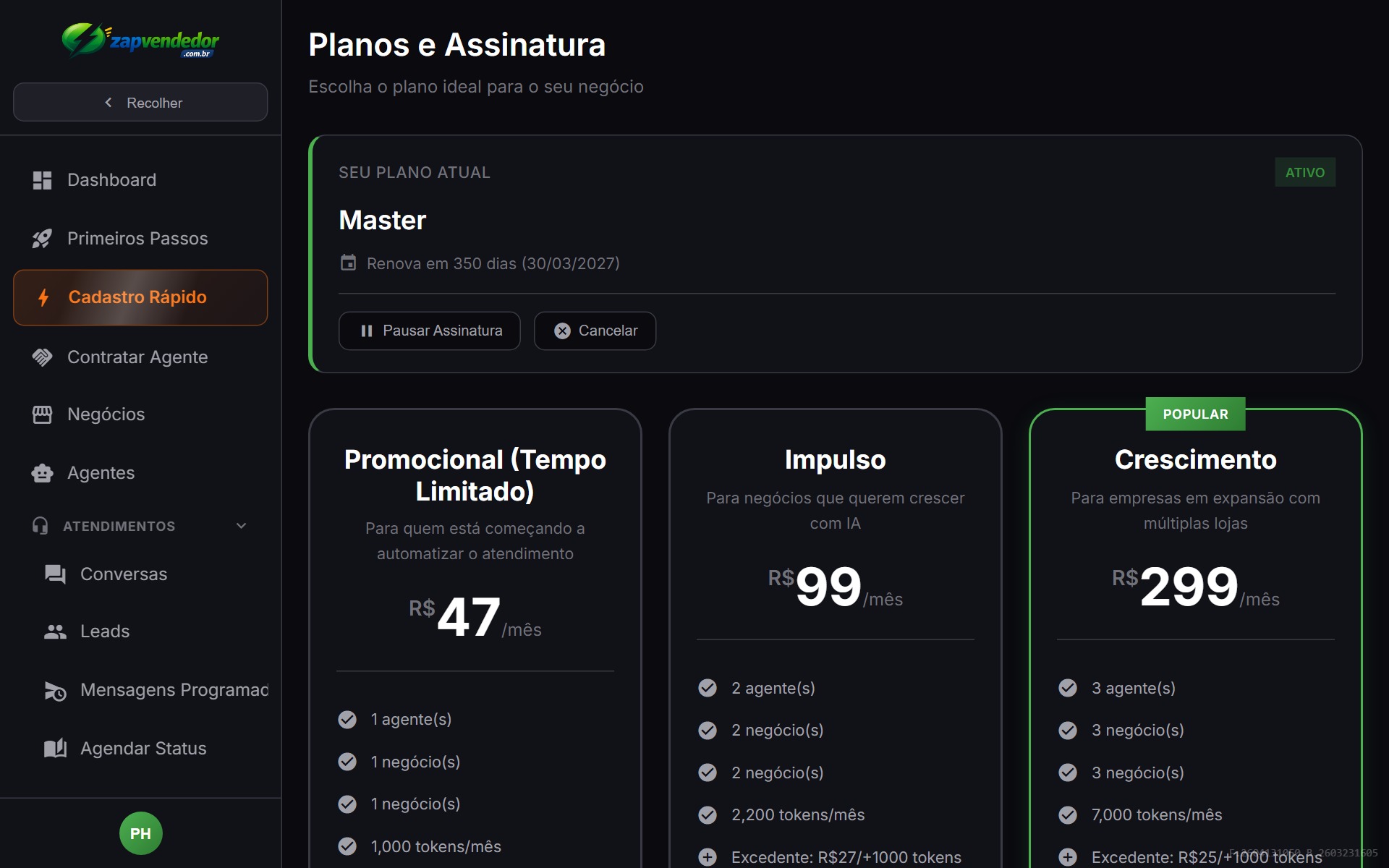
Task: Click the zapvendedor logo
Action: point(140,41)
